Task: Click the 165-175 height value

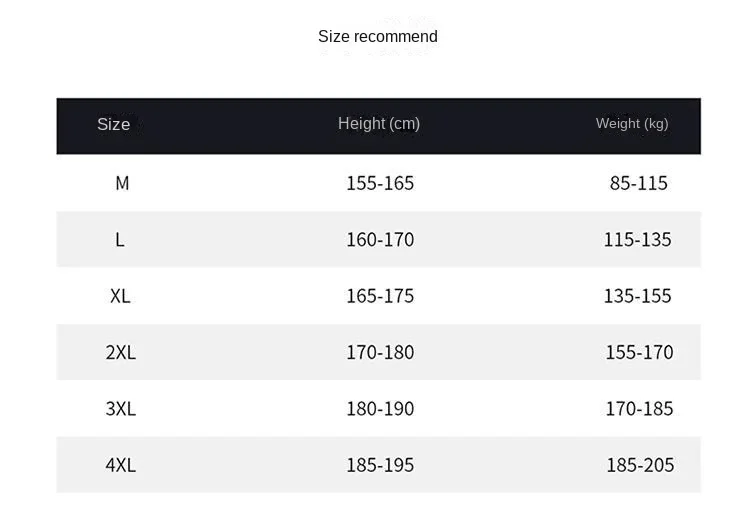Action: tap(380, 296)
